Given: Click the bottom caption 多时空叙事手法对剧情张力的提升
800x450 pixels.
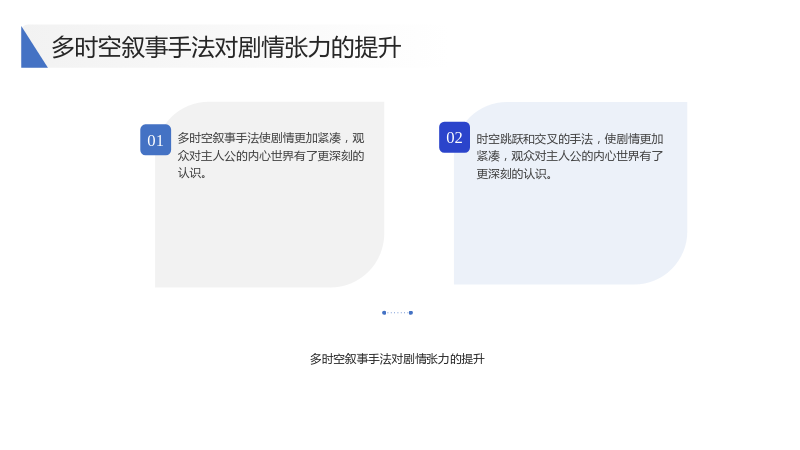Looking at the screenshot, I should (x=397, y=359).
